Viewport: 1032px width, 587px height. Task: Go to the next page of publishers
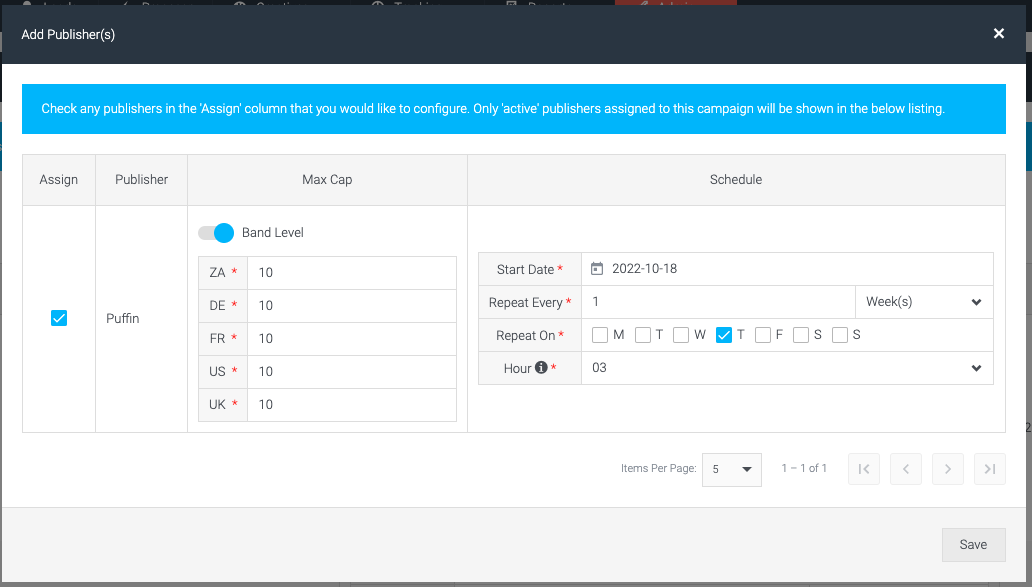(947, 469)
